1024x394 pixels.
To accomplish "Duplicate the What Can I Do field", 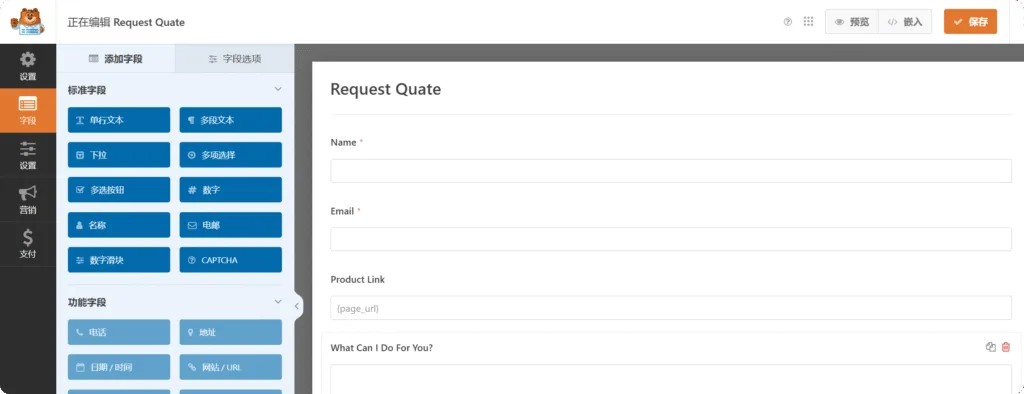I will click(x=991, y=347).
